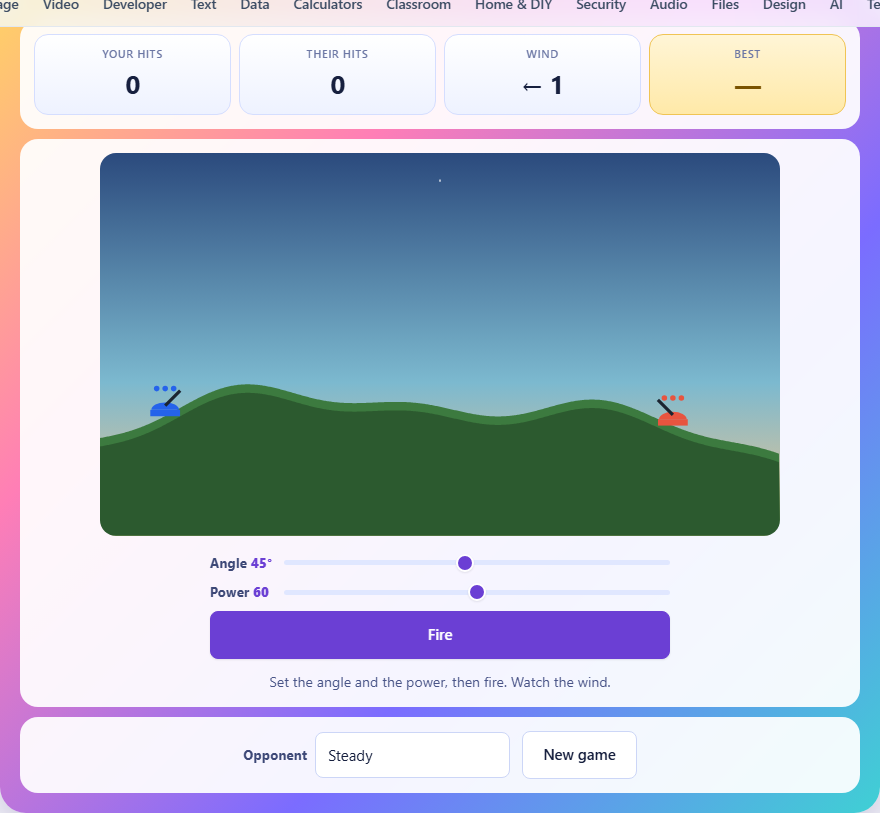Open the Developer category menu
The image size is (880, 813).
[x=135, y=6]
